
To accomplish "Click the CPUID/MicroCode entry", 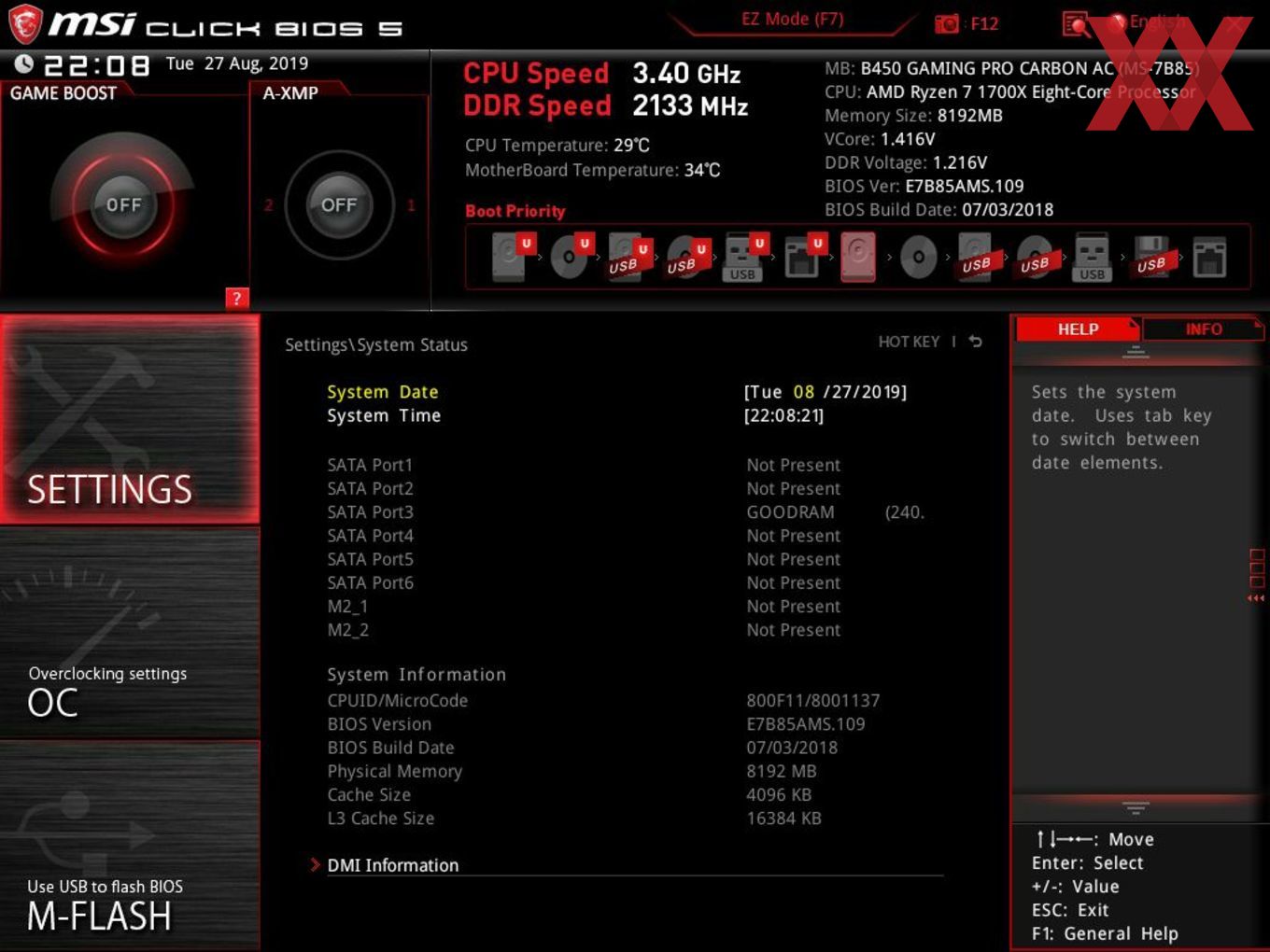I will point(398,700).
